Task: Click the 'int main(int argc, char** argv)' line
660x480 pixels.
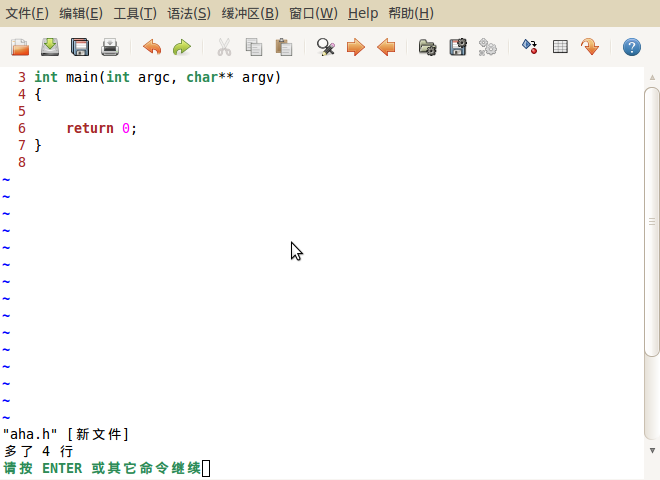Action: coord(157,77)
